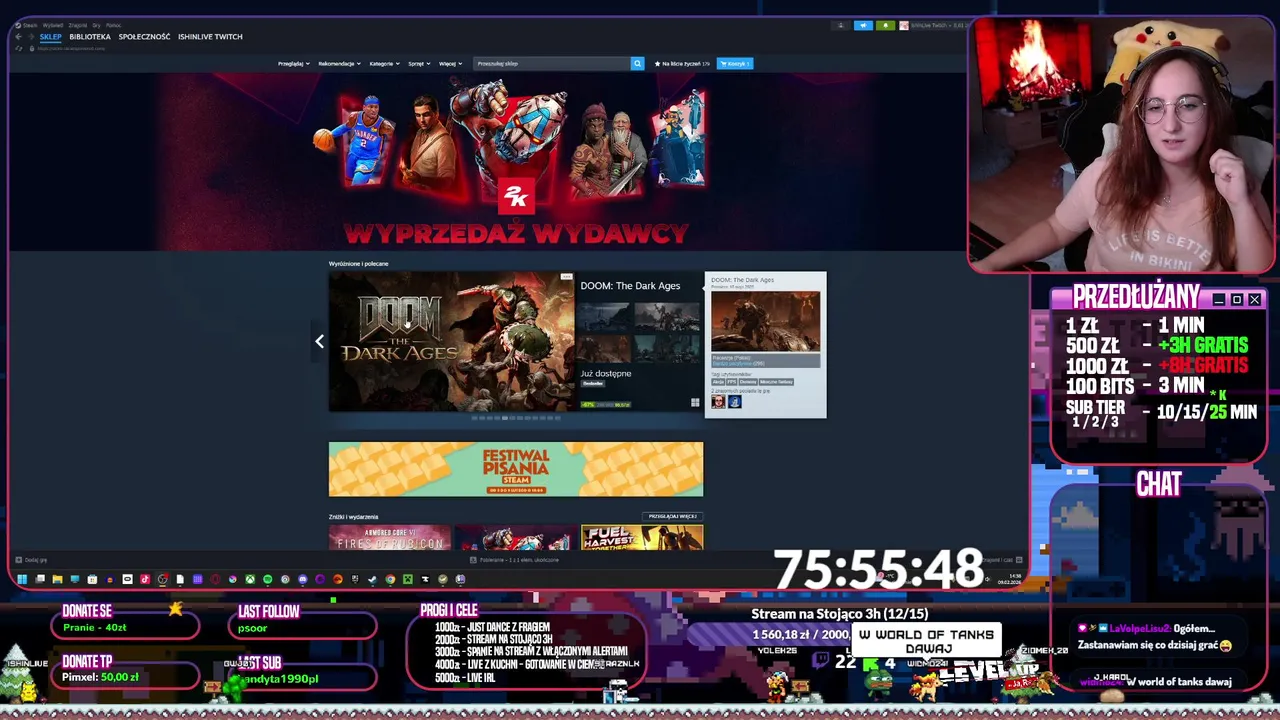Click the Steam back navigation arrow

[x=18, y=37]
